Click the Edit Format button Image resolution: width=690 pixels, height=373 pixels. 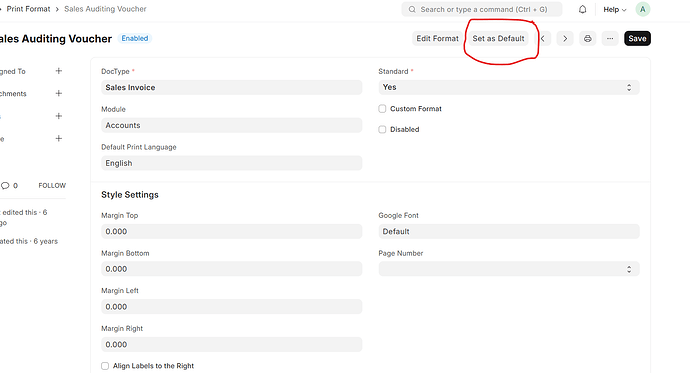tap(437, 39)
